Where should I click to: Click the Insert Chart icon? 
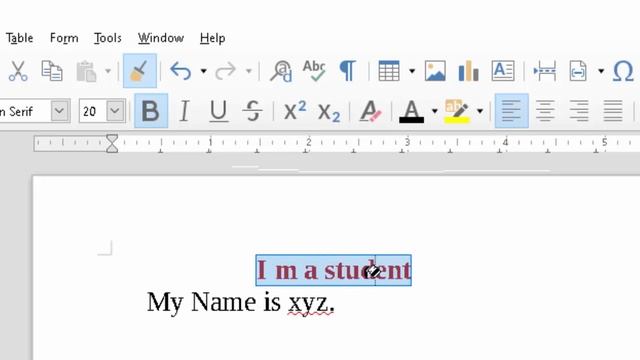click(469, 71)
